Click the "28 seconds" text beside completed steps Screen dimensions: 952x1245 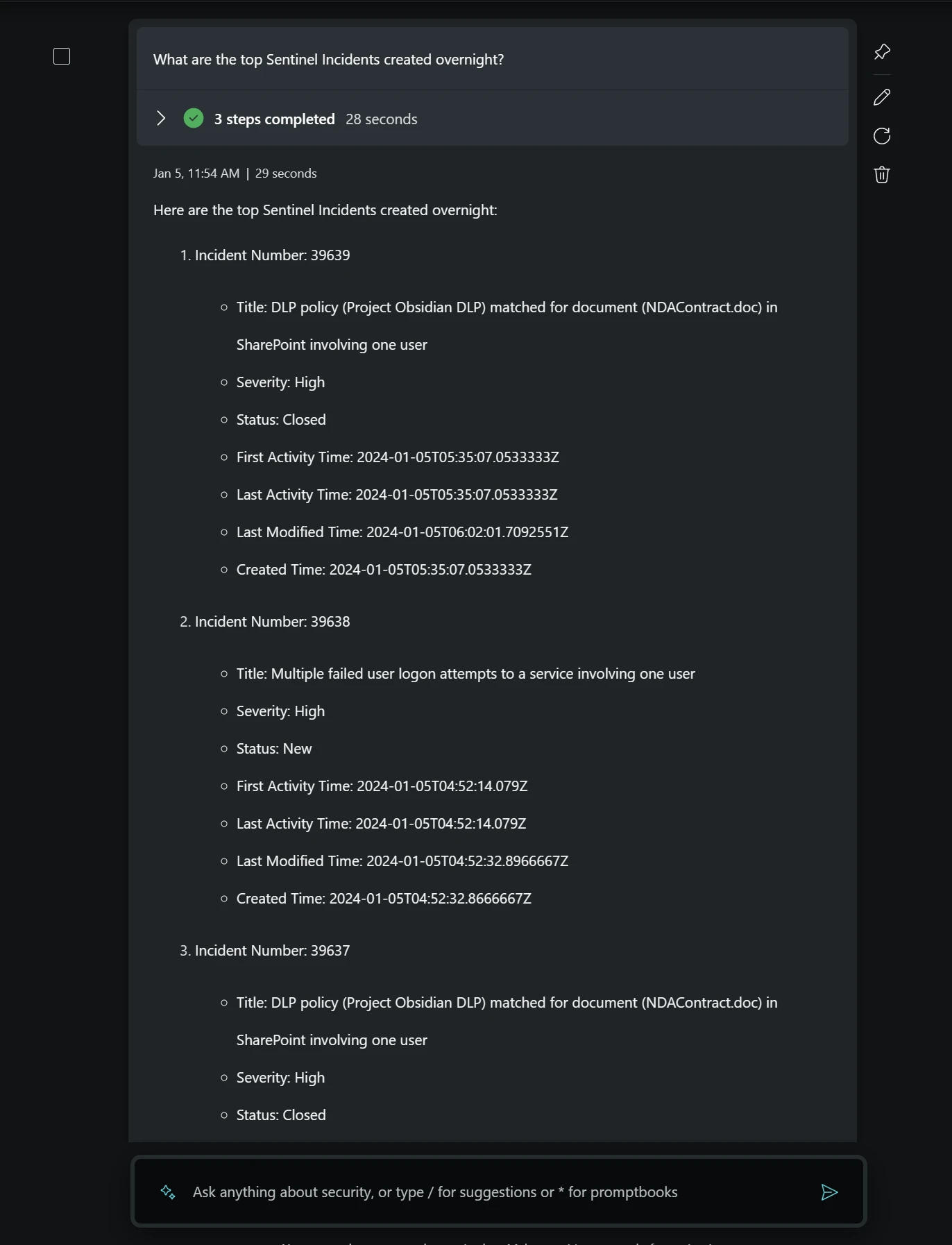coord(381,119)
